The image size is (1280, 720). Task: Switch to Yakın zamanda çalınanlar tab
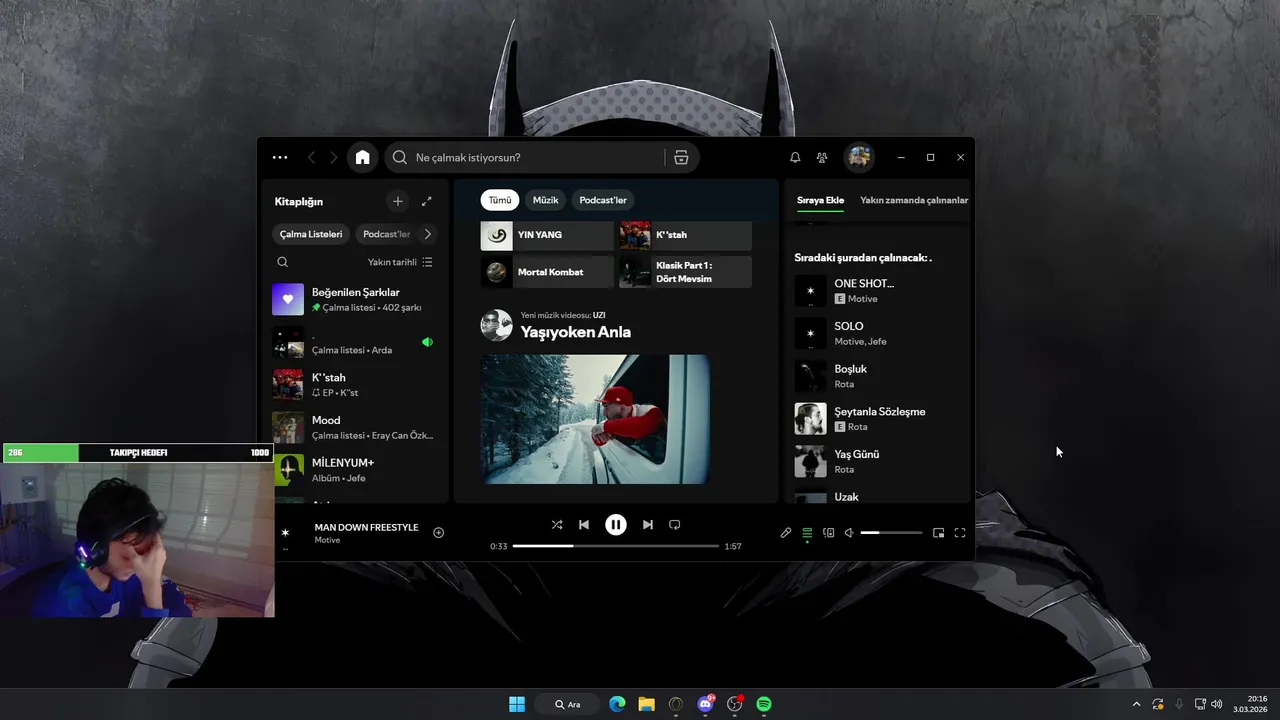pyautogui.click(x=914, y=200)
